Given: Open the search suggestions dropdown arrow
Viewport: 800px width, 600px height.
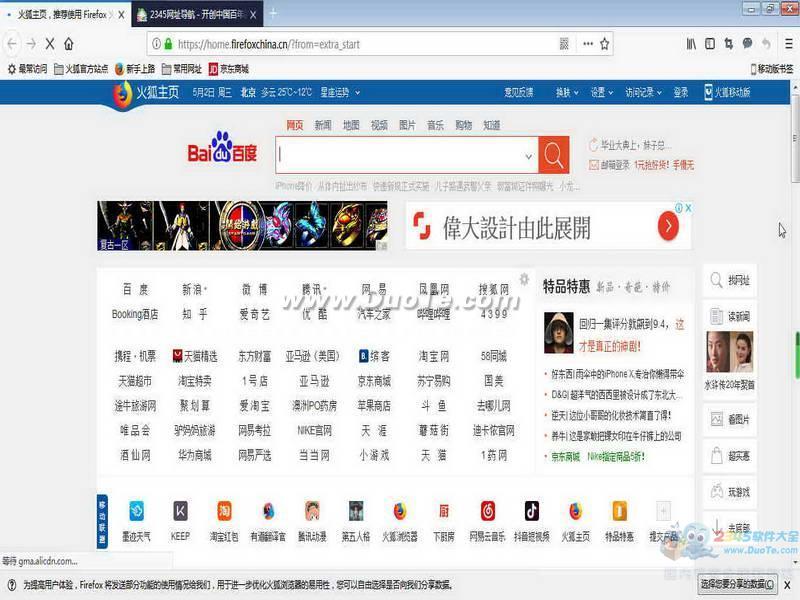Looking at the screenshot, I should point(529,156).
